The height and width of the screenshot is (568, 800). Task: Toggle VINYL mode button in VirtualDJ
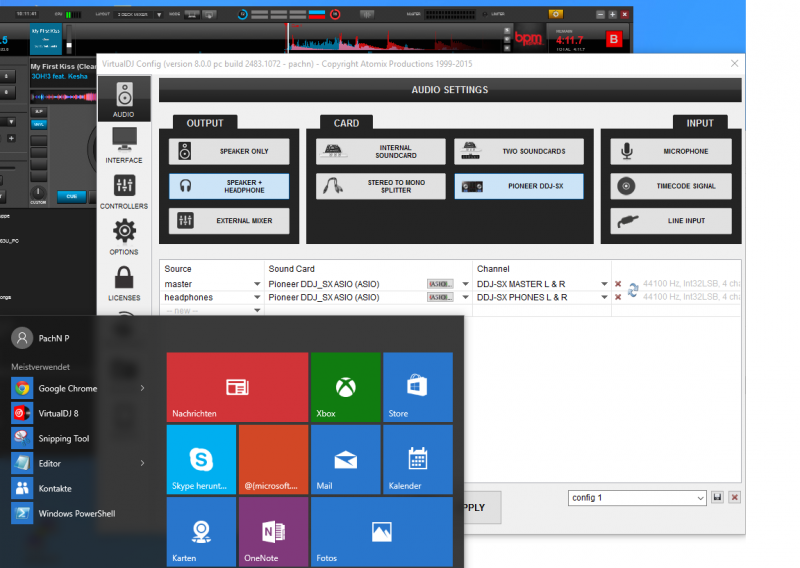point(39,124)
